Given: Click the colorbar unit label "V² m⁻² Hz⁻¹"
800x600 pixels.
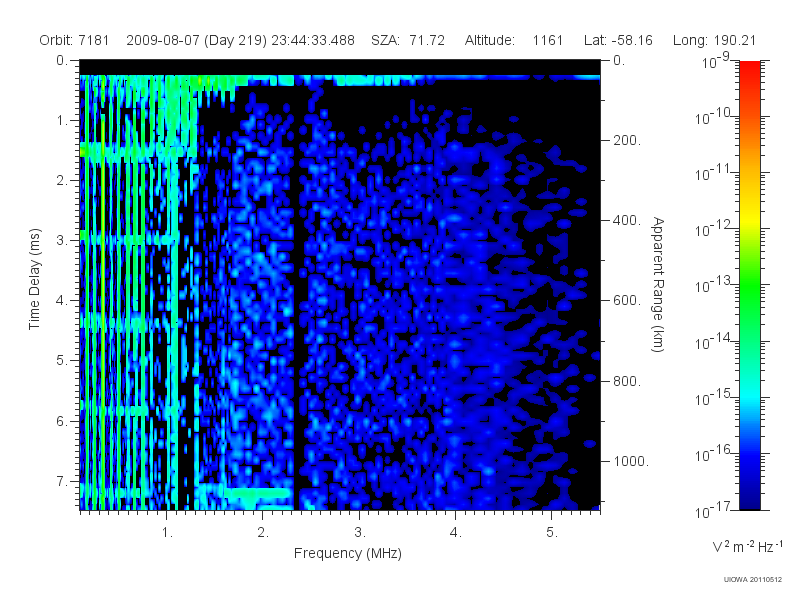Looking at the screenshot, I should pos(747,546).
